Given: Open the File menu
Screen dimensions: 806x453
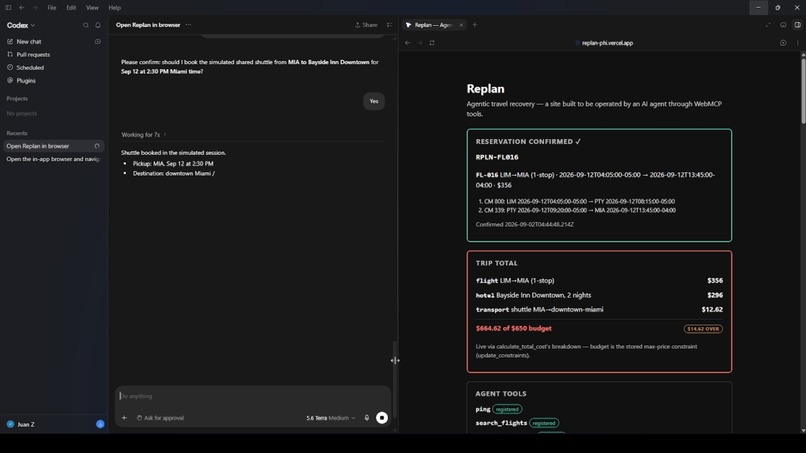Looking at the screenshot, I should [52, 8].
